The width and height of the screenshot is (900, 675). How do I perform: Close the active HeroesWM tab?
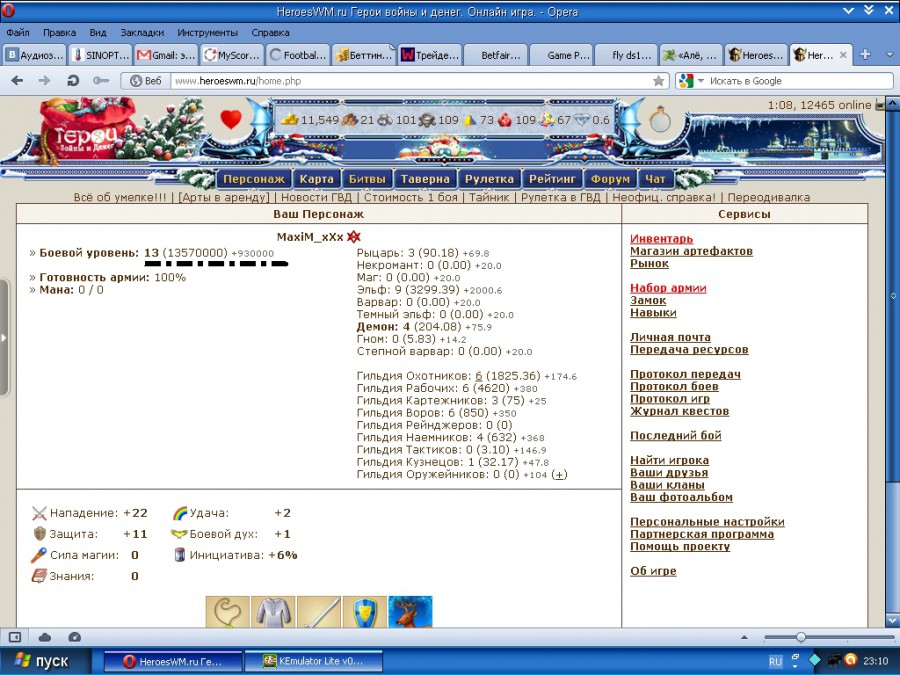843,55
